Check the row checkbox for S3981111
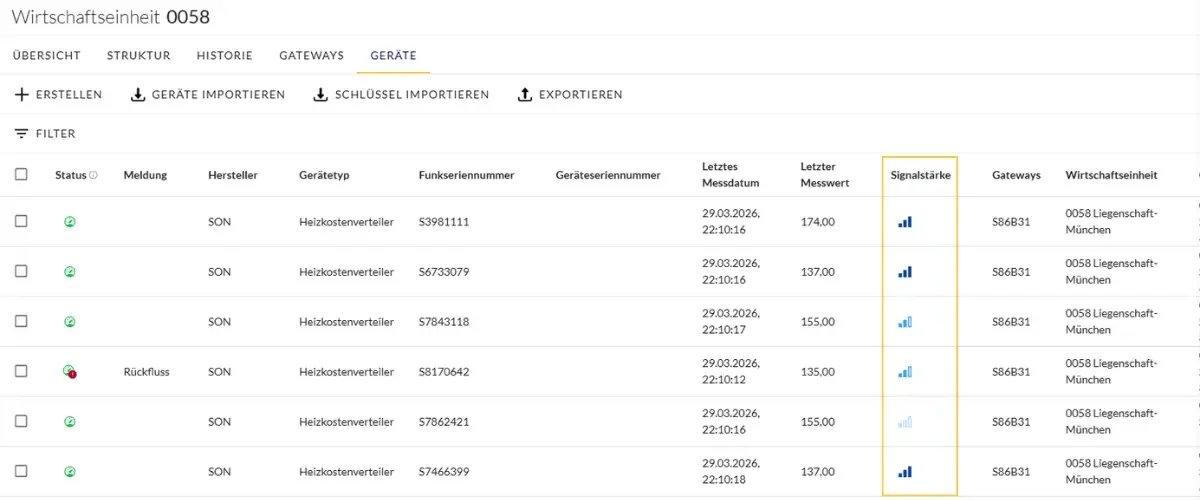The image size is (1200, 500). 21,221
